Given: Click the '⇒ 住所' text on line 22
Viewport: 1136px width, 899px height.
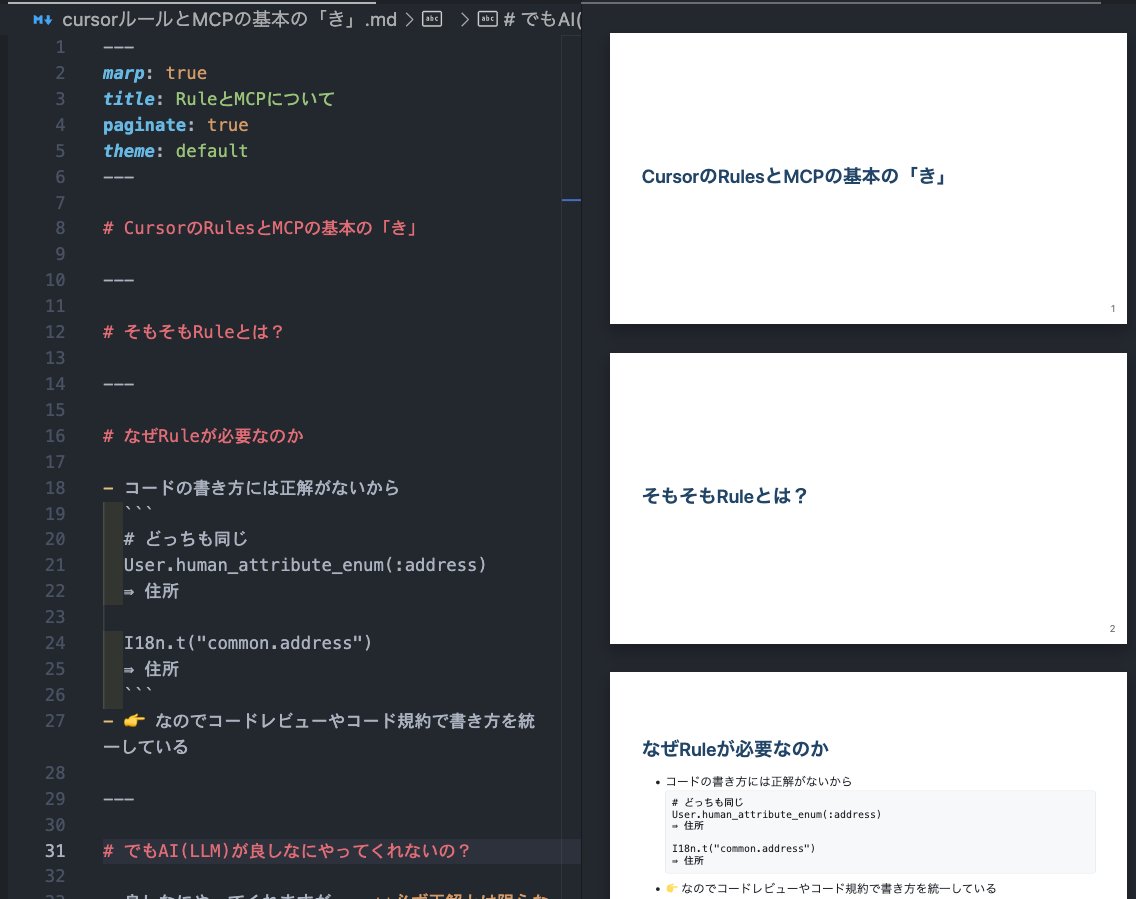Looking at the screenshot, I should click(x=151, y=591).
